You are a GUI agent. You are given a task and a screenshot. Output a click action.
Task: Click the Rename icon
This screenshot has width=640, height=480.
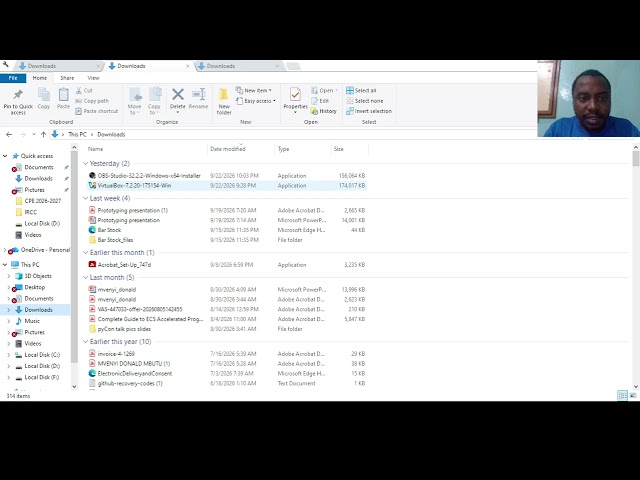(198, 94)
